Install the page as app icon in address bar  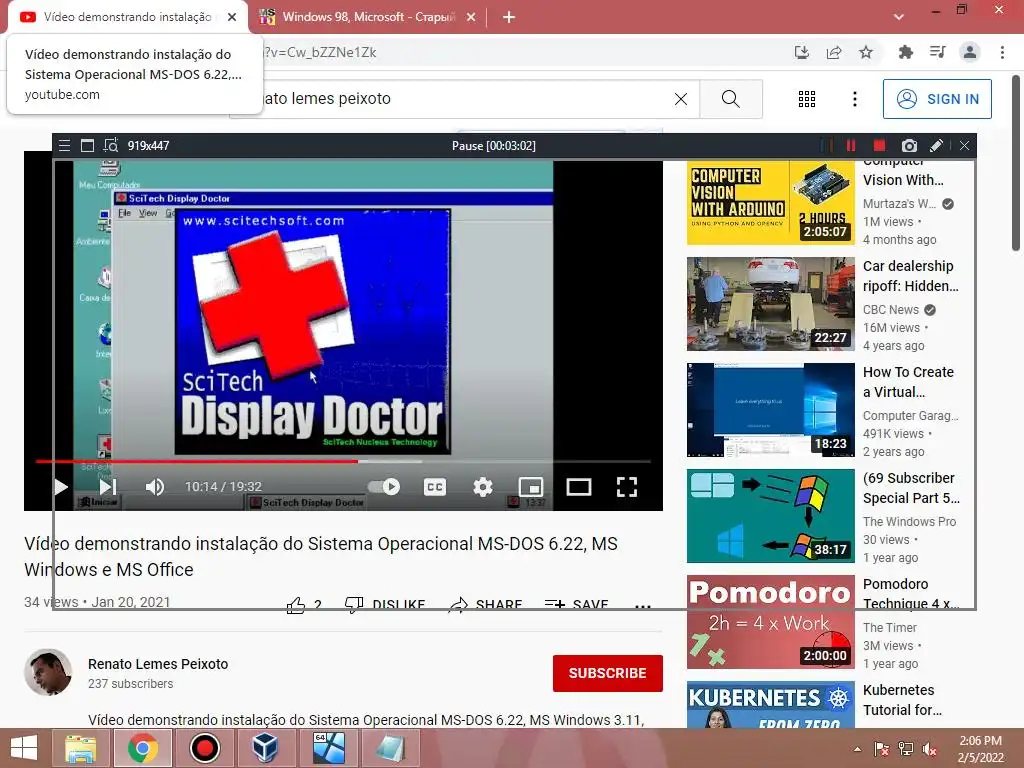point(801,52)
